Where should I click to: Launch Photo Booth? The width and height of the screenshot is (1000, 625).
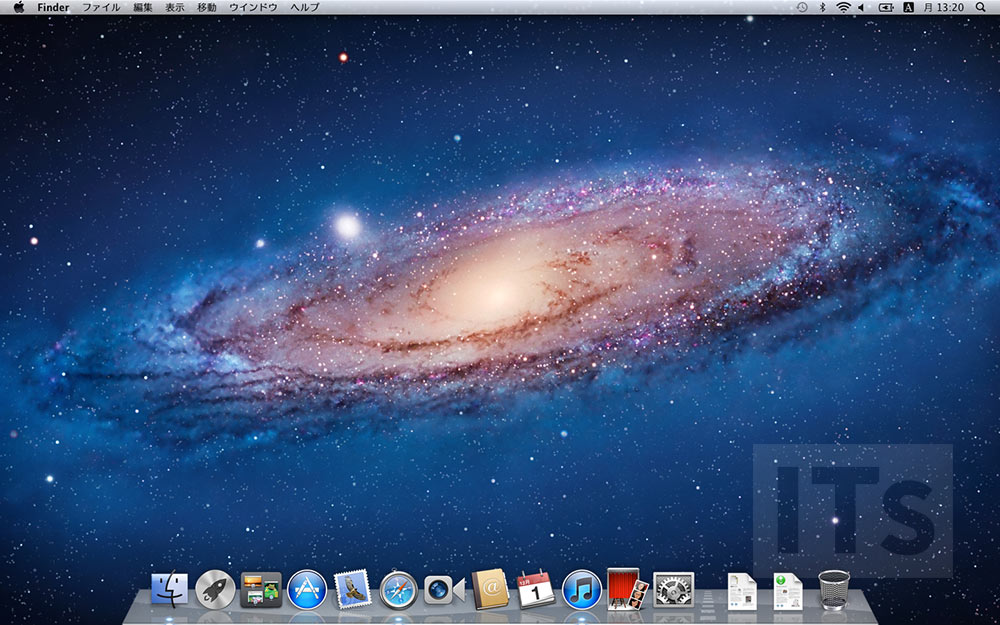(626, 590)
